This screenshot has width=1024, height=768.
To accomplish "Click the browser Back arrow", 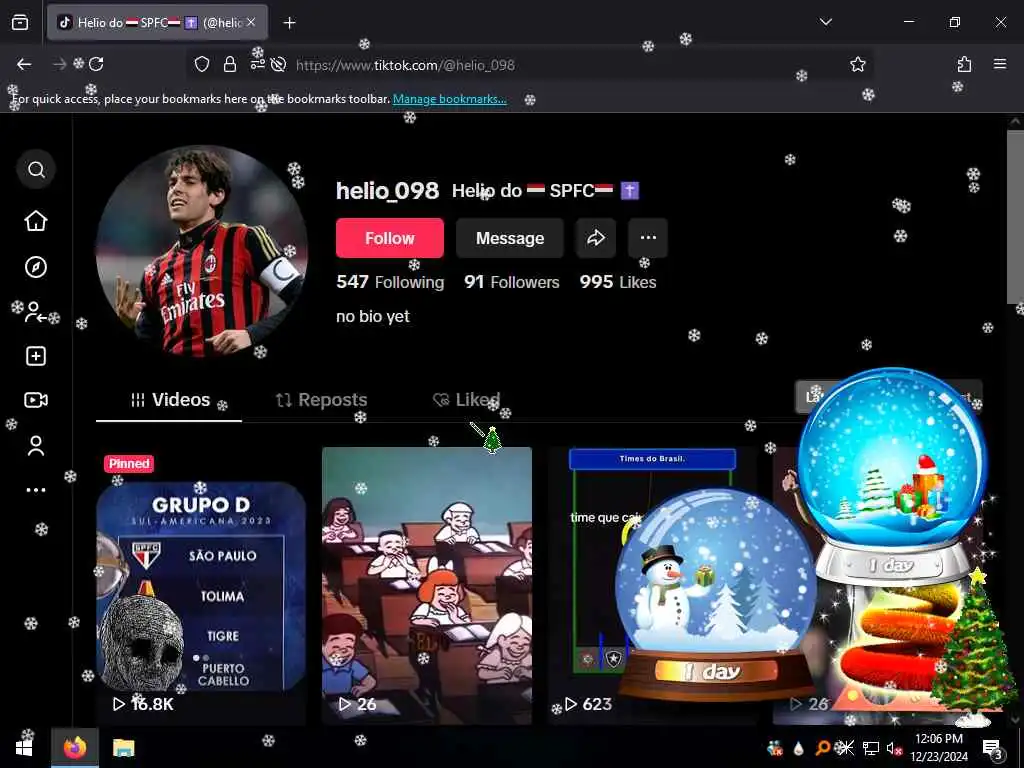I will pyautogui.click(x=24, y=64).
